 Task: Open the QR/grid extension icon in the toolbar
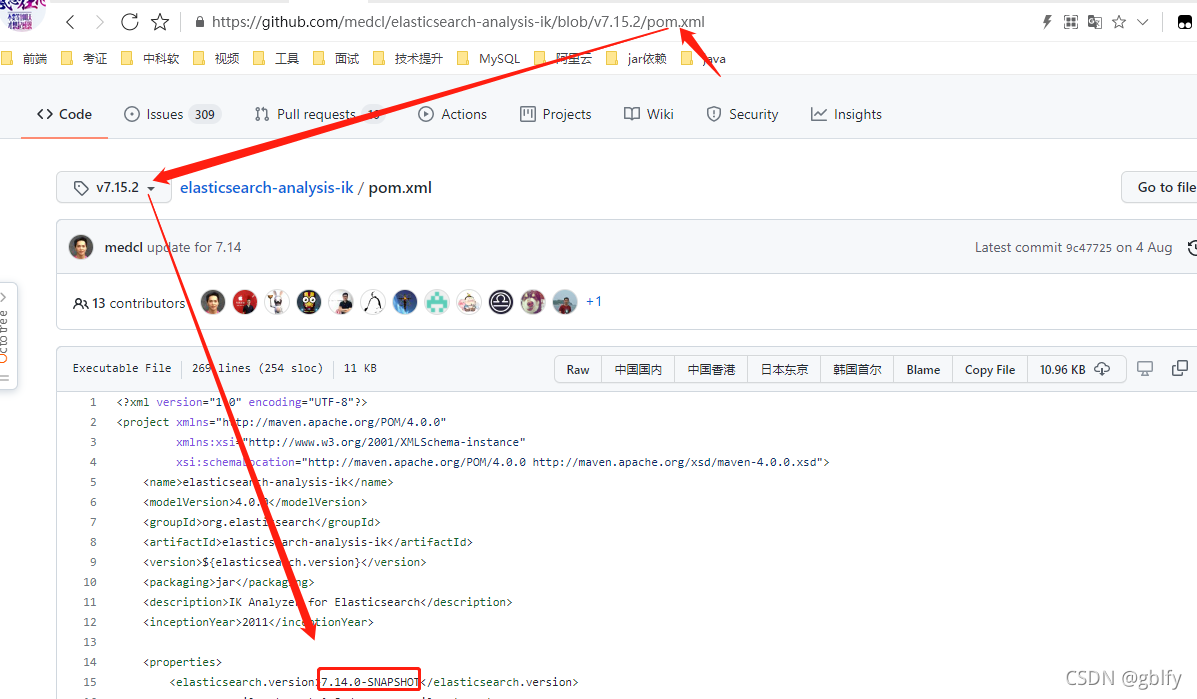click(x=1071, y=22)
